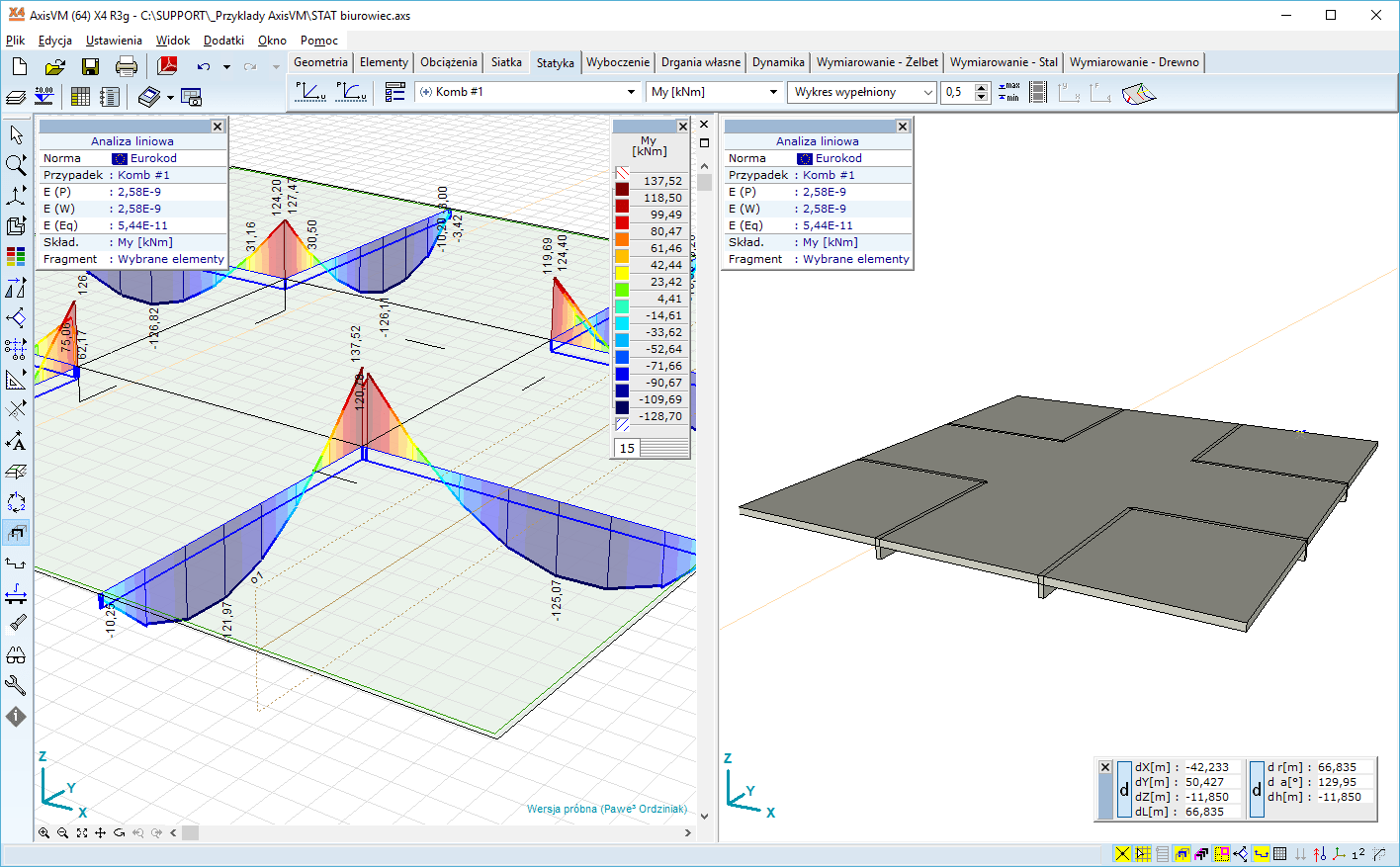Click the PDF export icon
1400x867 pixels.
[167, 66]
